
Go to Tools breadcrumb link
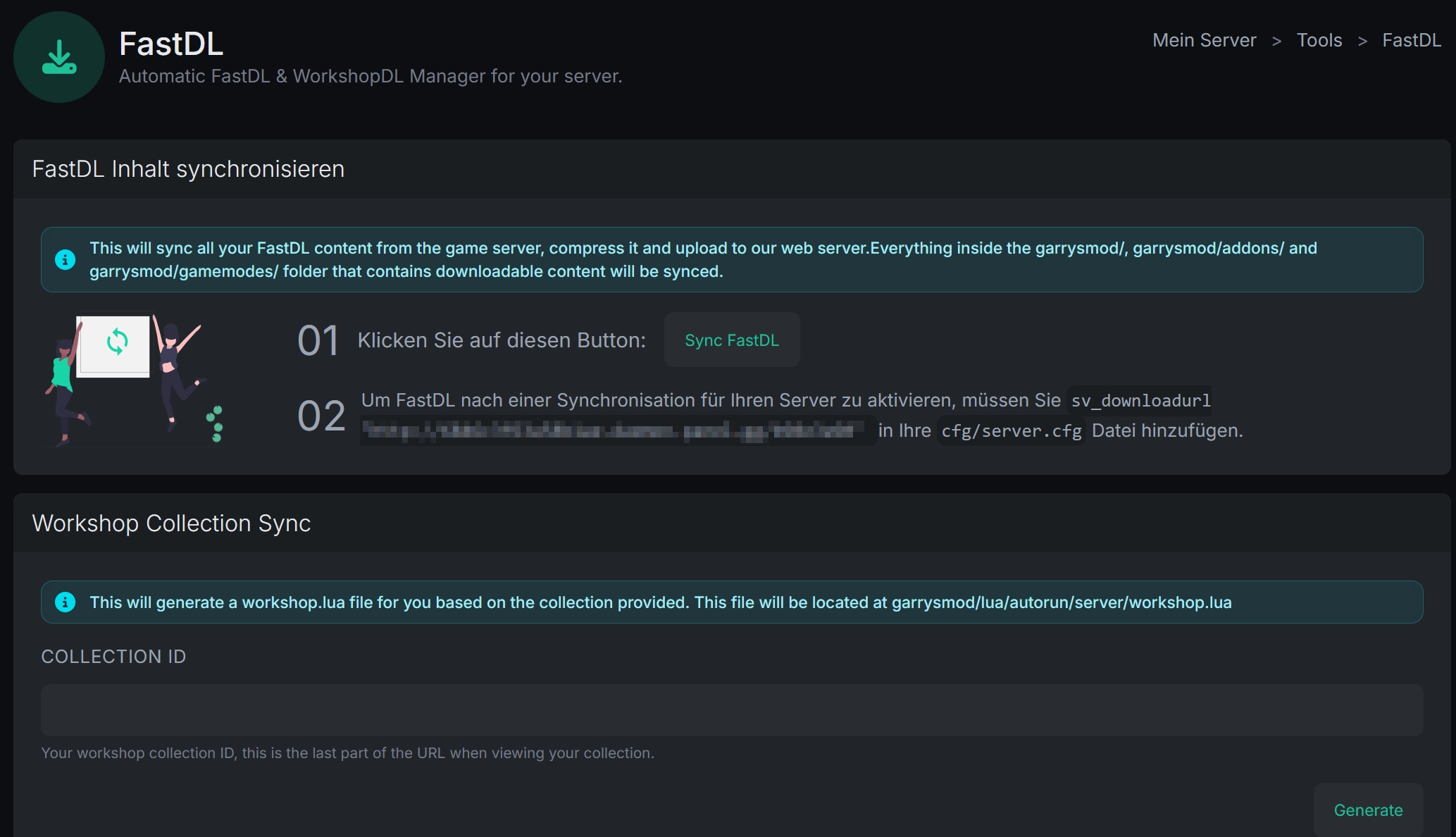pyautogui.click(x=1319, y=40)
